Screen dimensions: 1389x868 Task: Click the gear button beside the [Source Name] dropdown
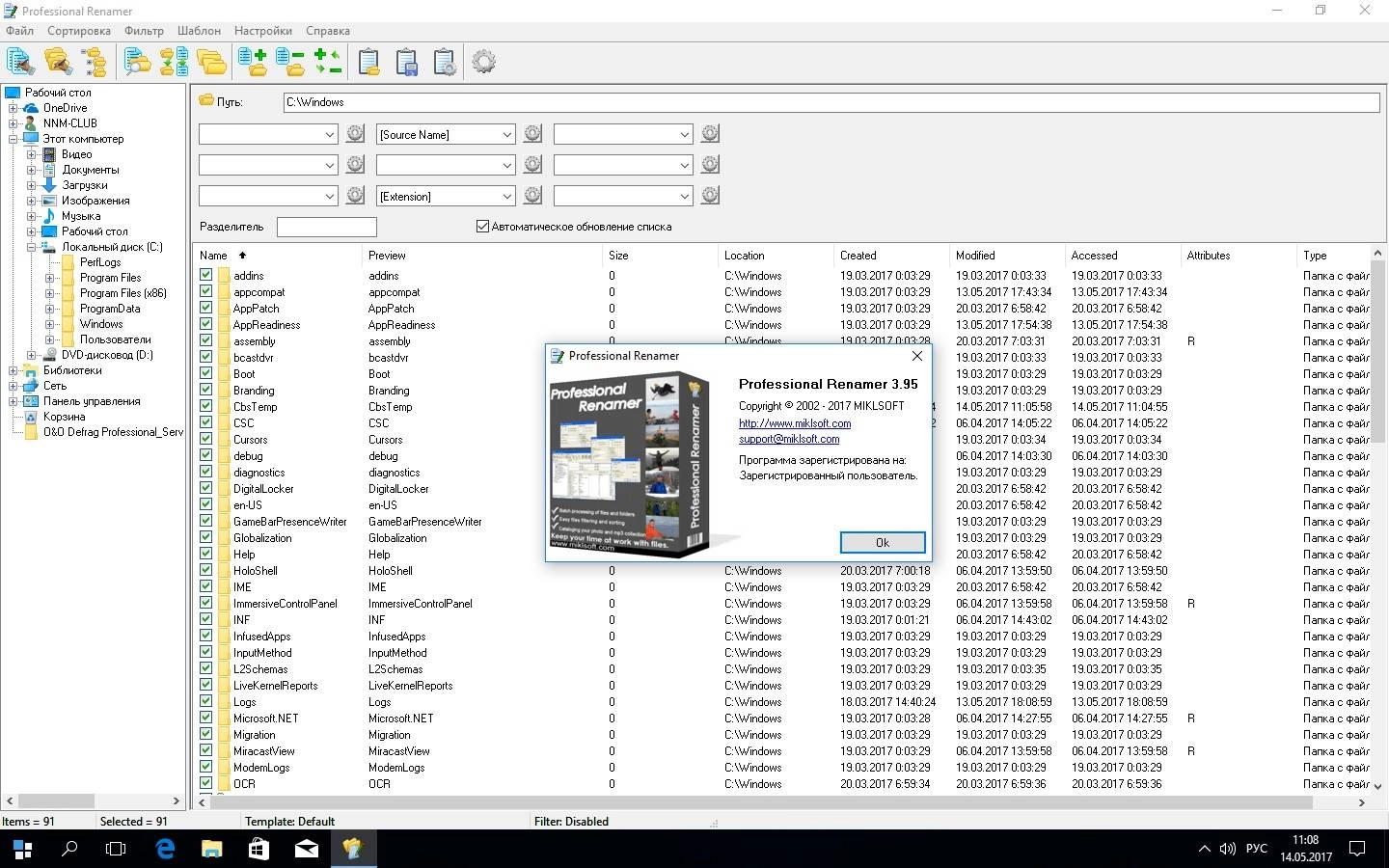pyautogui.click(x=532, y=134)
